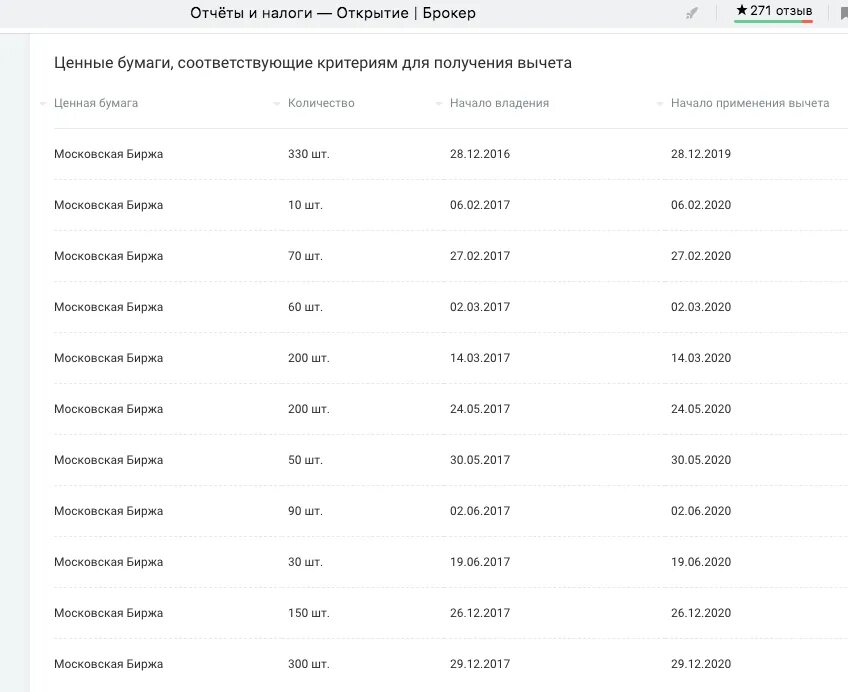Image resolution: width=848 pixels, height=692 pixels.
Task: Click quantity cell 90 шт.
Action: [x=305, y=511]
